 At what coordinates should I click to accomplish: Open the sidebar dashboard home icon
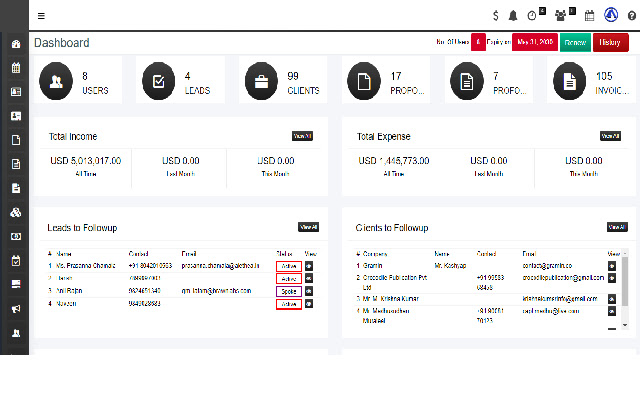(x=16, y=44)
